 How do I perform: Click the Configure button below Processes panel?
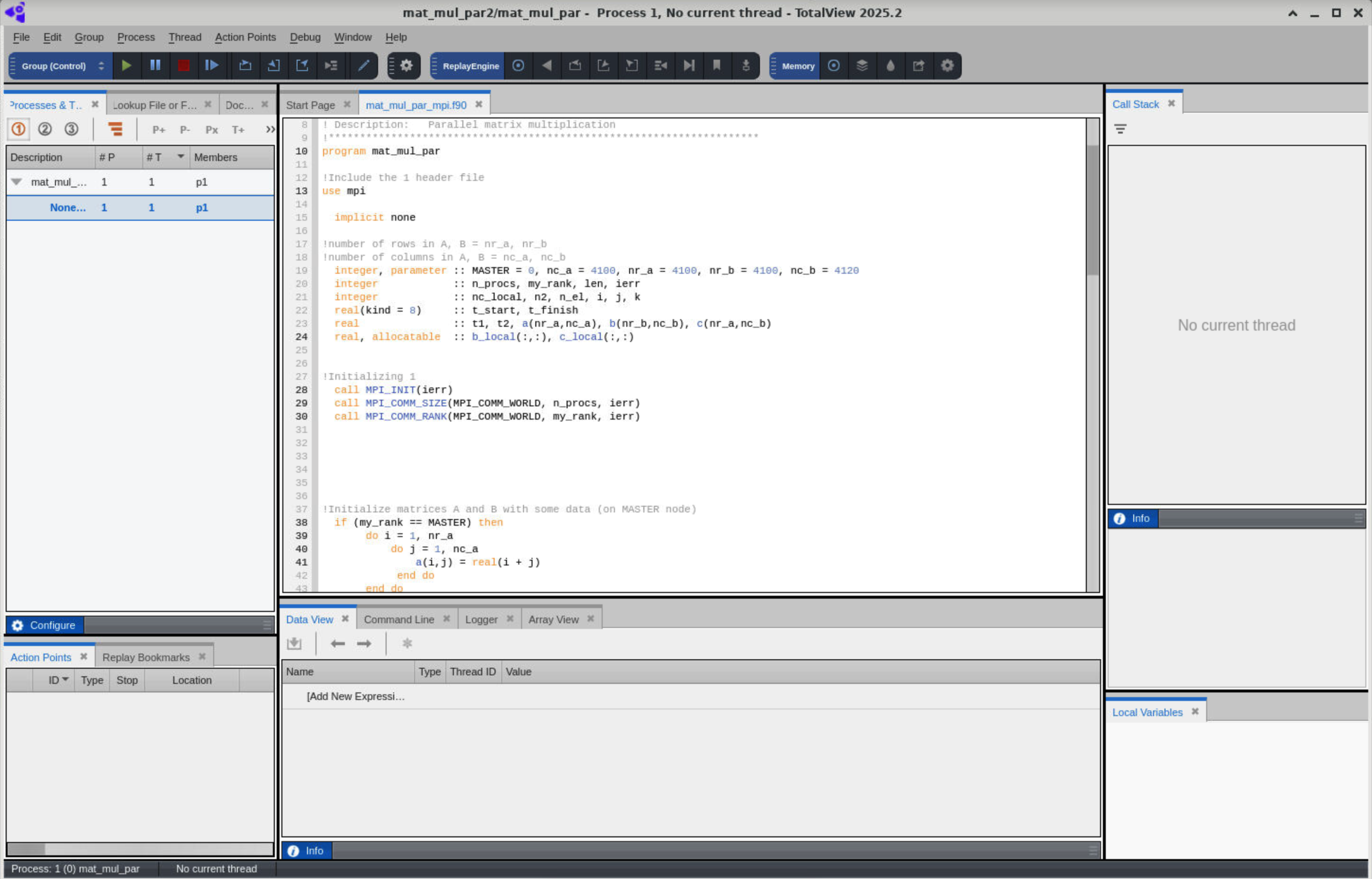click(45, 625)
